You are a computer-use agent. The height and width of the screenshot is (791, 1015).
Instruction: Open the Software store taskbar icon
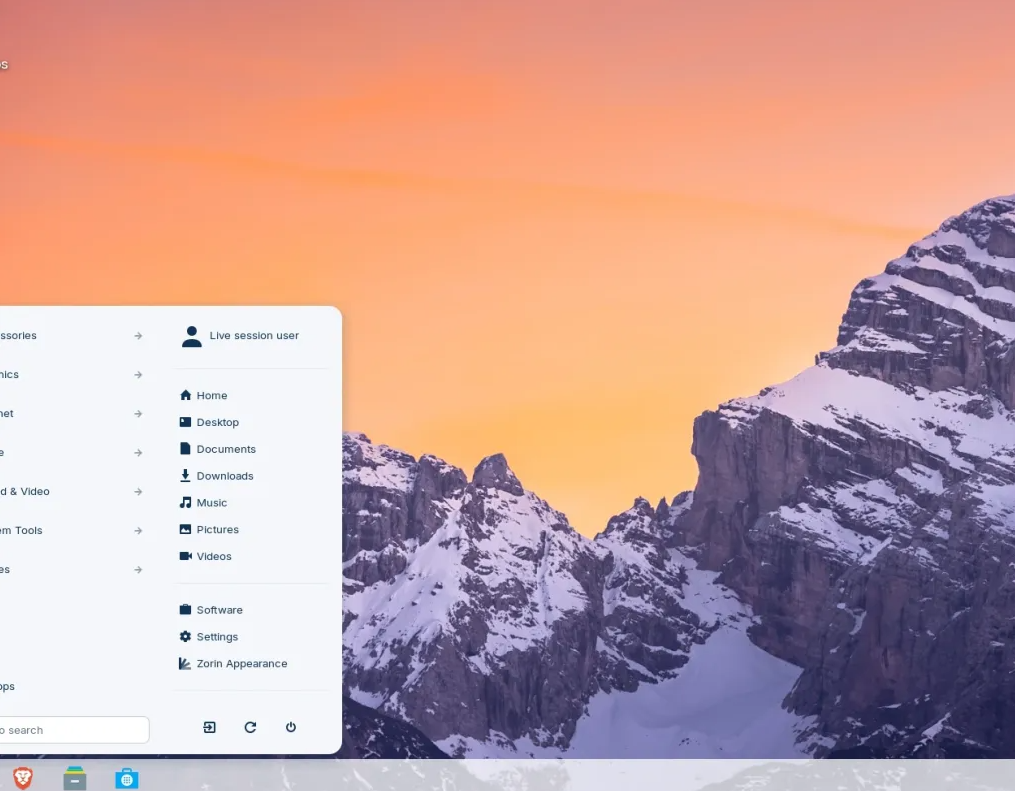pos(127,778)
